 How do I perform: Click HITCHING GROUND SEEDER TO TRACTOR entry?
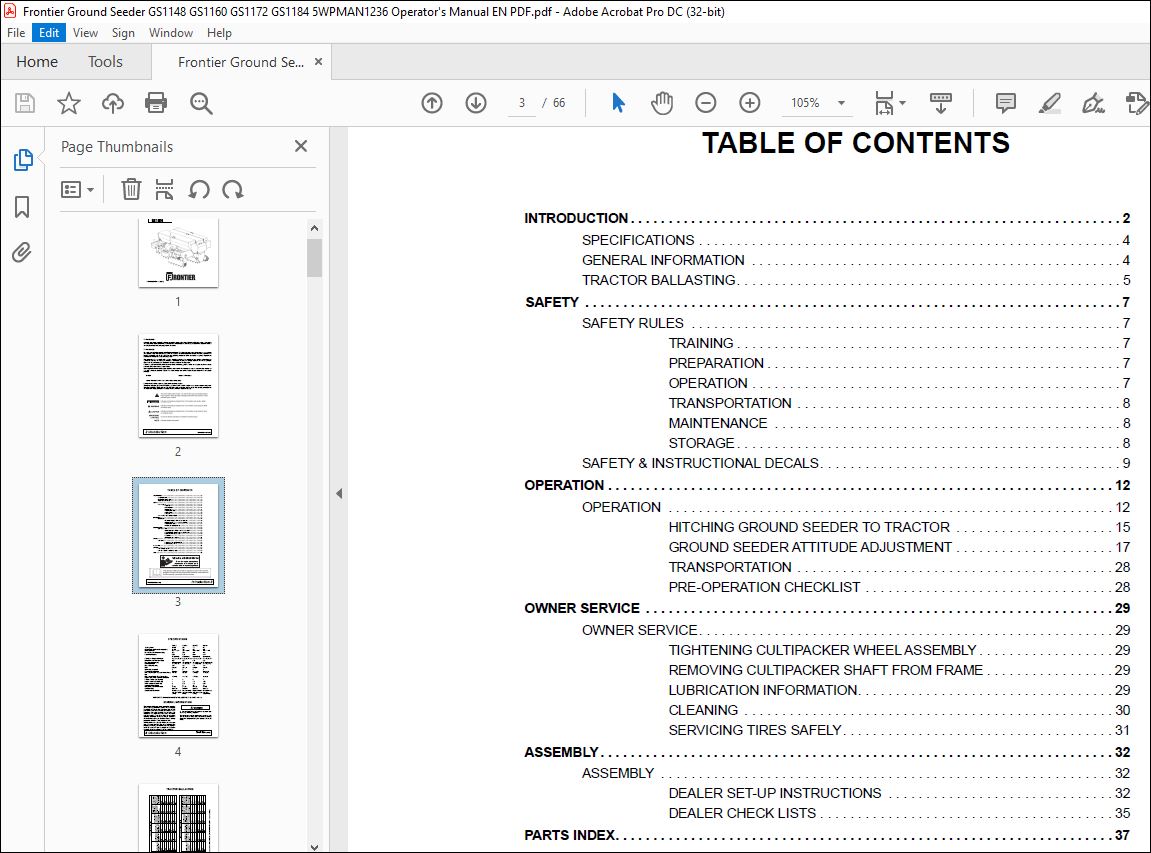pyautogui.click(x=899, y=527)
